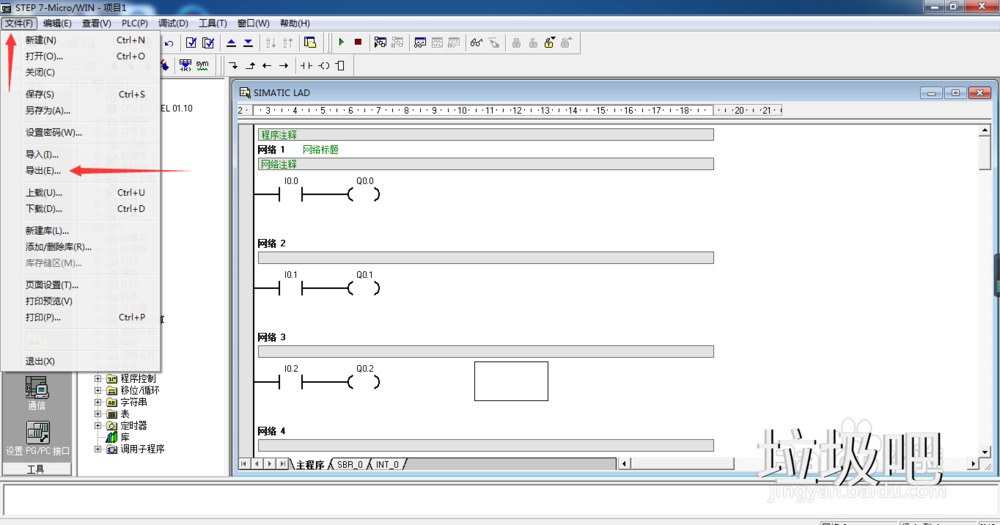Click the Download blue down-arrow icon
Screen dimensions: 1000x525
(247, 43)
